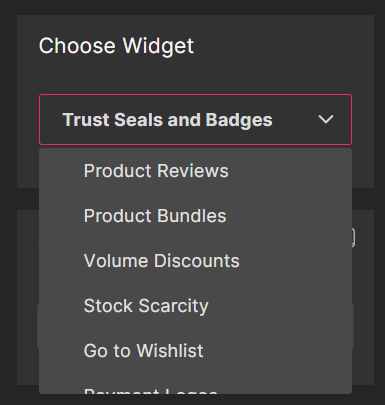Choose Go to Wishlist option
This screenshot has height=405, width=385.
[195, 351]
